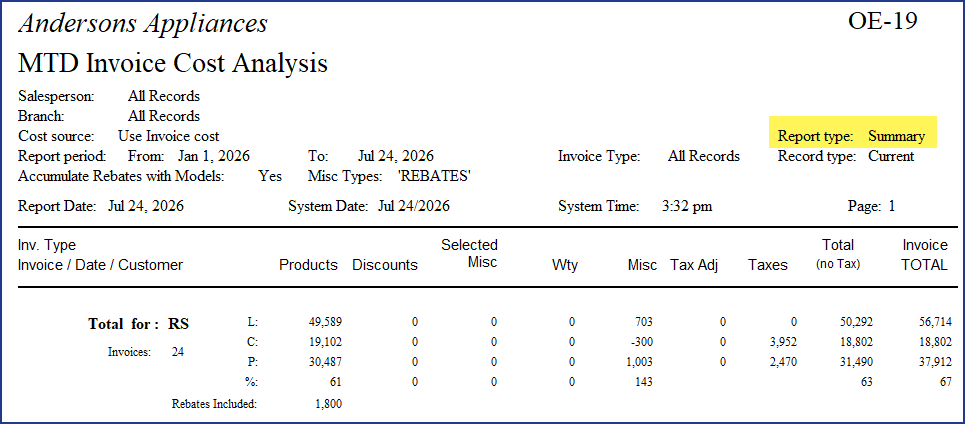Click the 'Salesperson:' label
The width and height of the screenshot is (965, 424).
point(57,97)
